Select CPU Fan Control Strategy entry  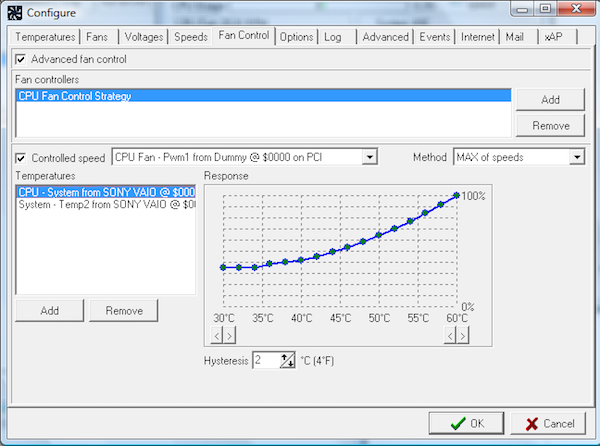point(264,96)
